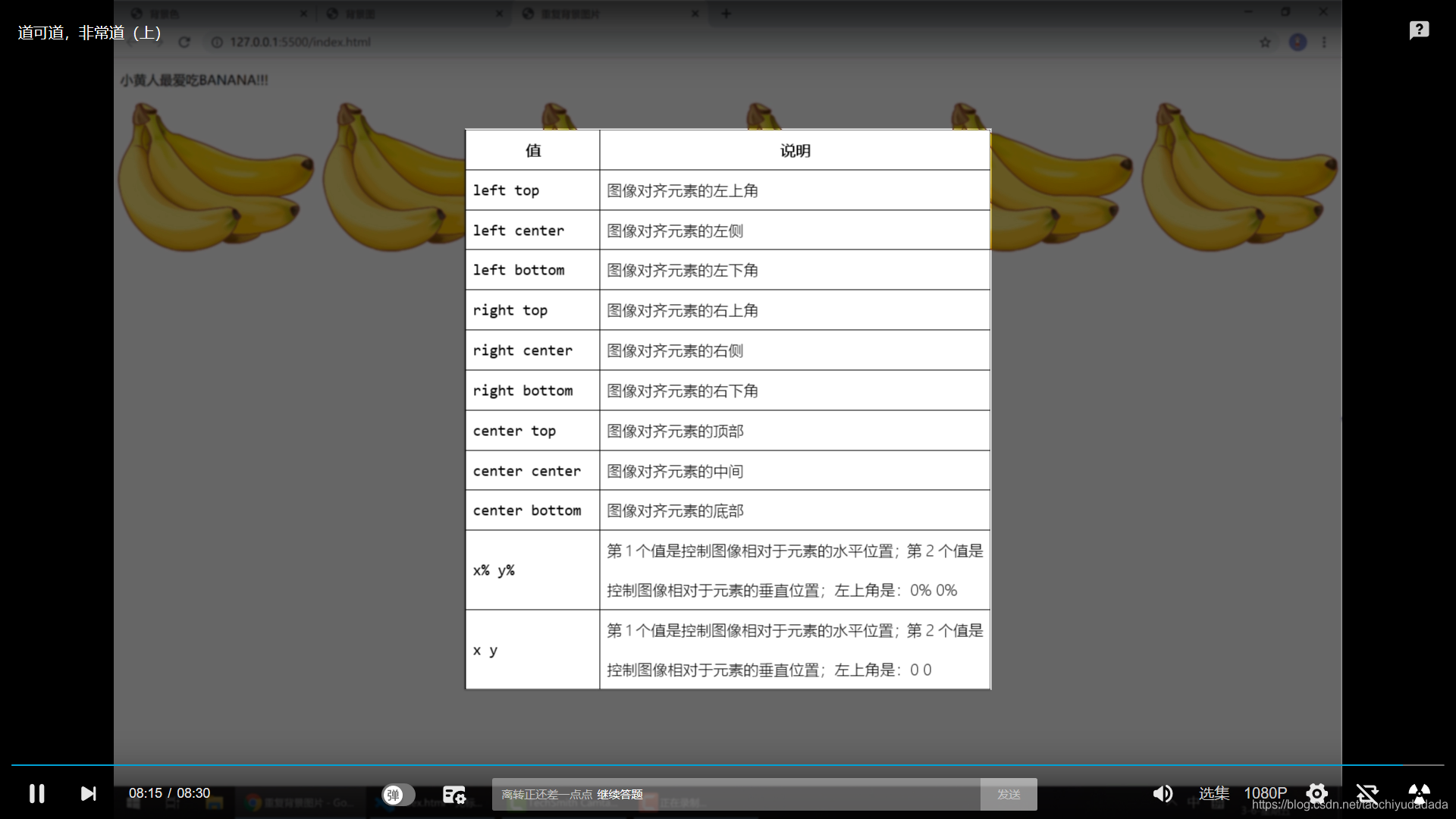Screen dimensions: 1456x819
Task: Open player settings gear icon
Action: coord(1316,793)
